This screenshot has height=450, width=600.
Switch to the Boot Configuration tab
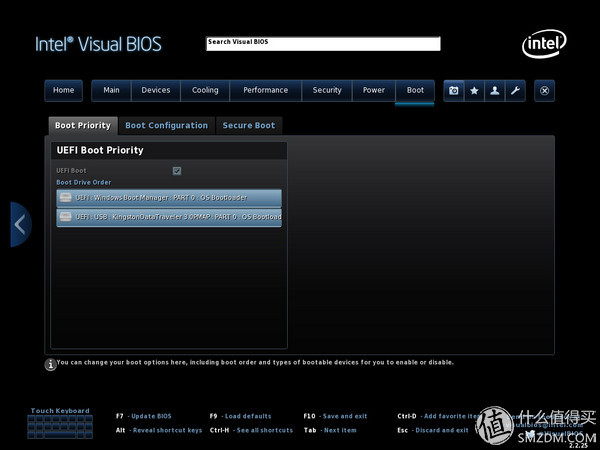point(166,126)
